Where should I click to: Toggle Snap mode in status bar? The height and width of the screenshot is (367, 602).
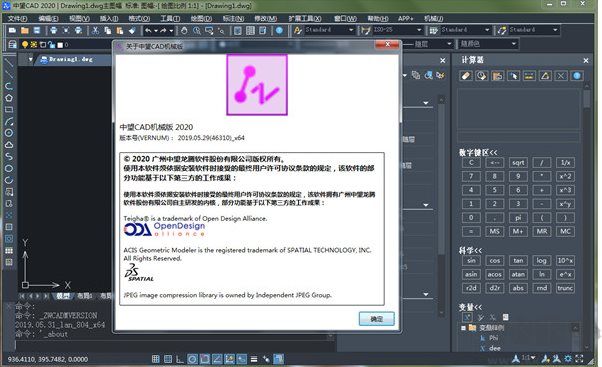[155, 359]
